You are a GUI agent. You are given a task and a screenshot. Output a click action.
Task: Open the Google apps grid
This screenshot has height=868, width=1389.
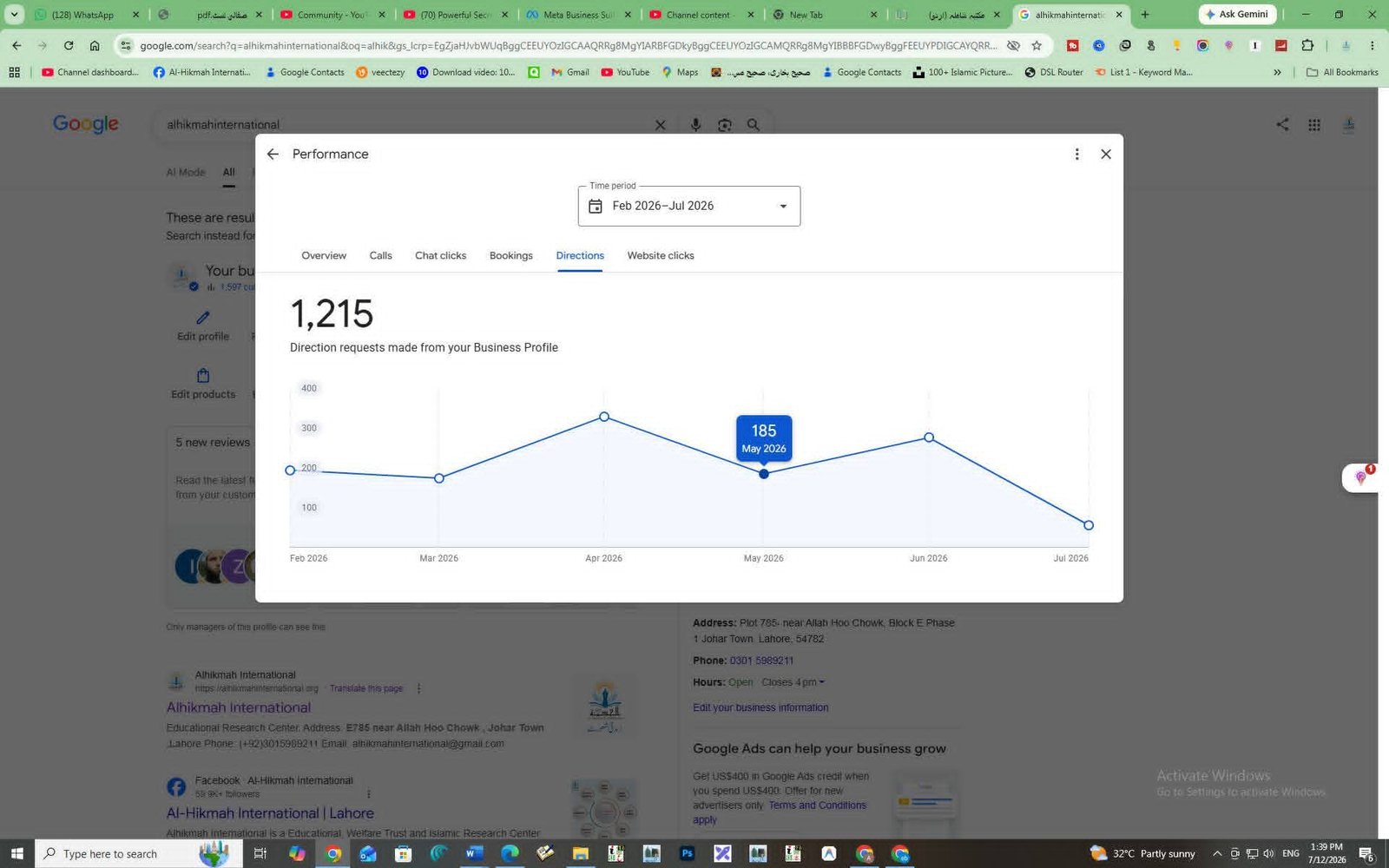point(1314,124)
